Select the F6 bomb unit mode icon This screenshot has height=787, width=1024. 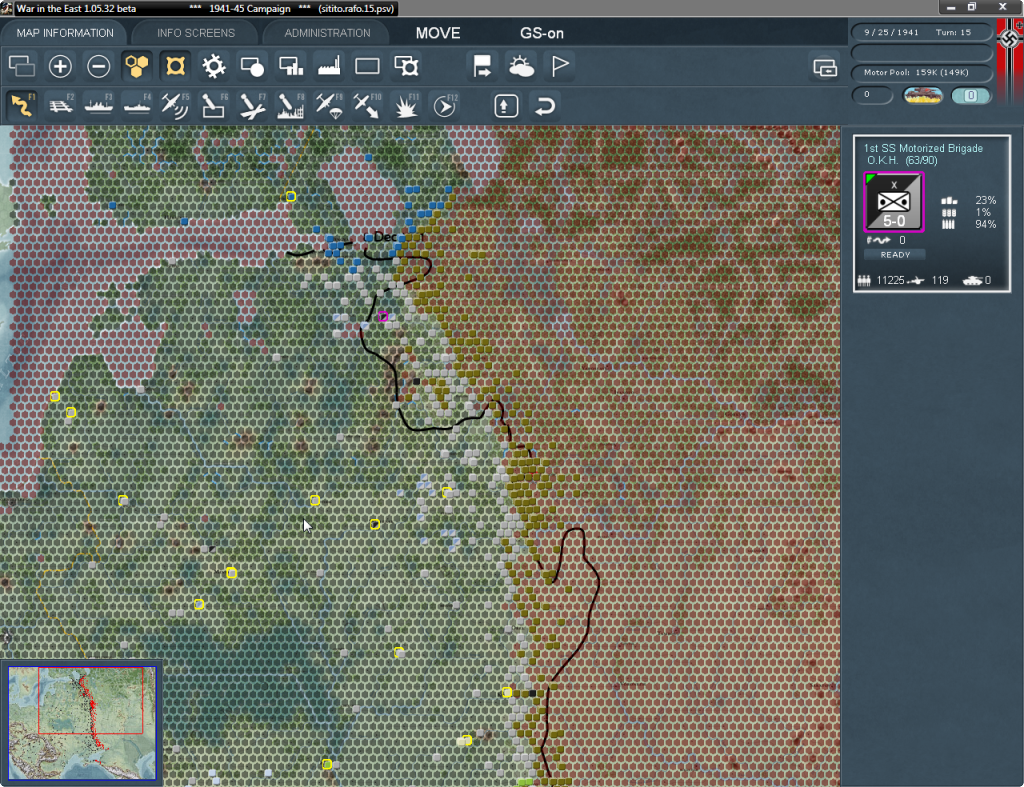pyautogui.click(x=214, y=106)
